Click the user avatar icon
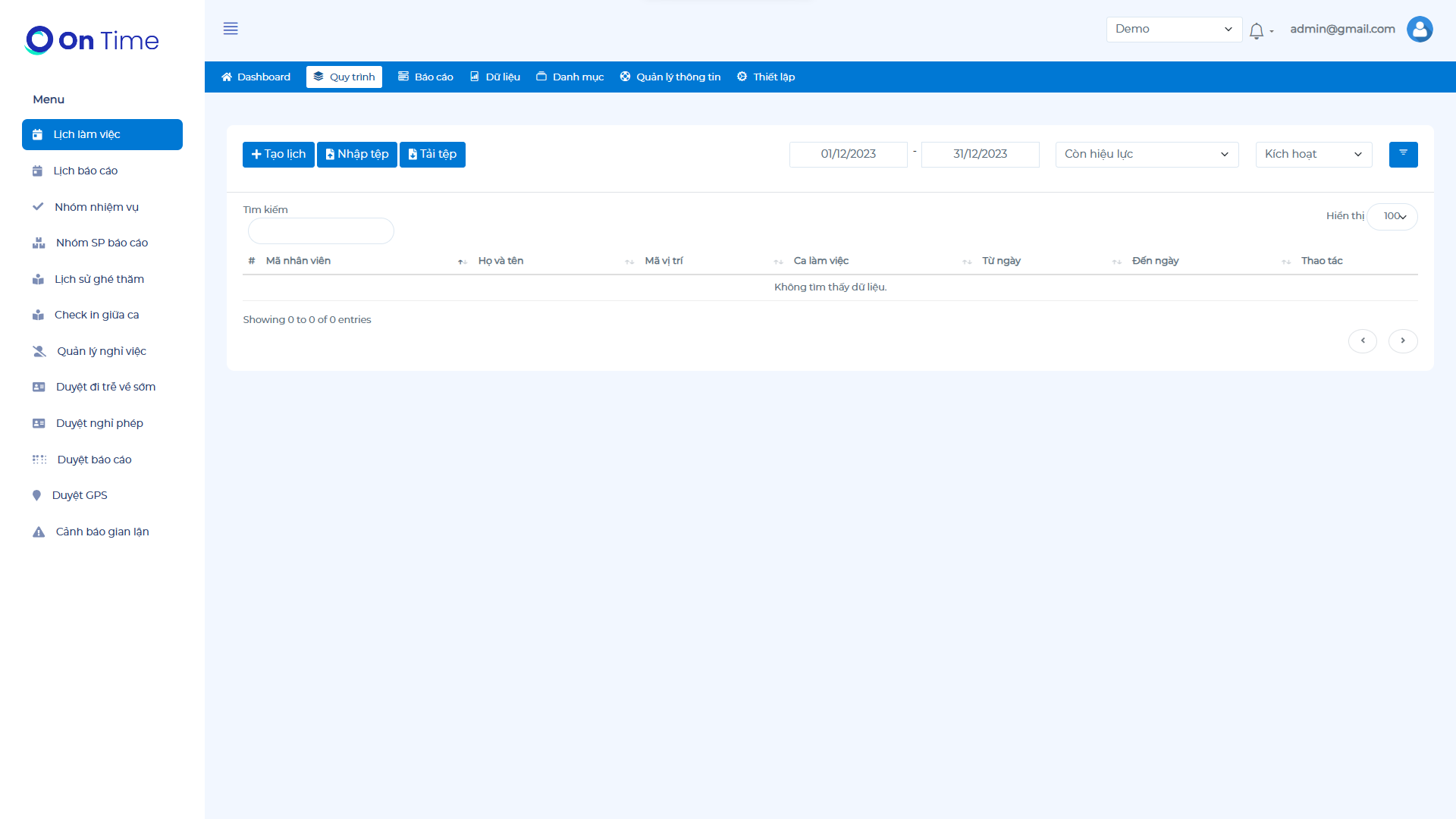 click(1420, 29)
